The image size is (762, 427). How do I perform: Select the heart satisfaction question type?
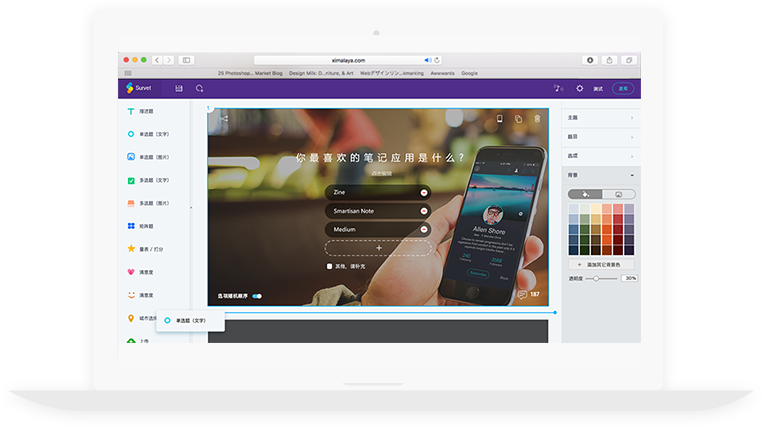pyautogui.click(x=140, y=272)
